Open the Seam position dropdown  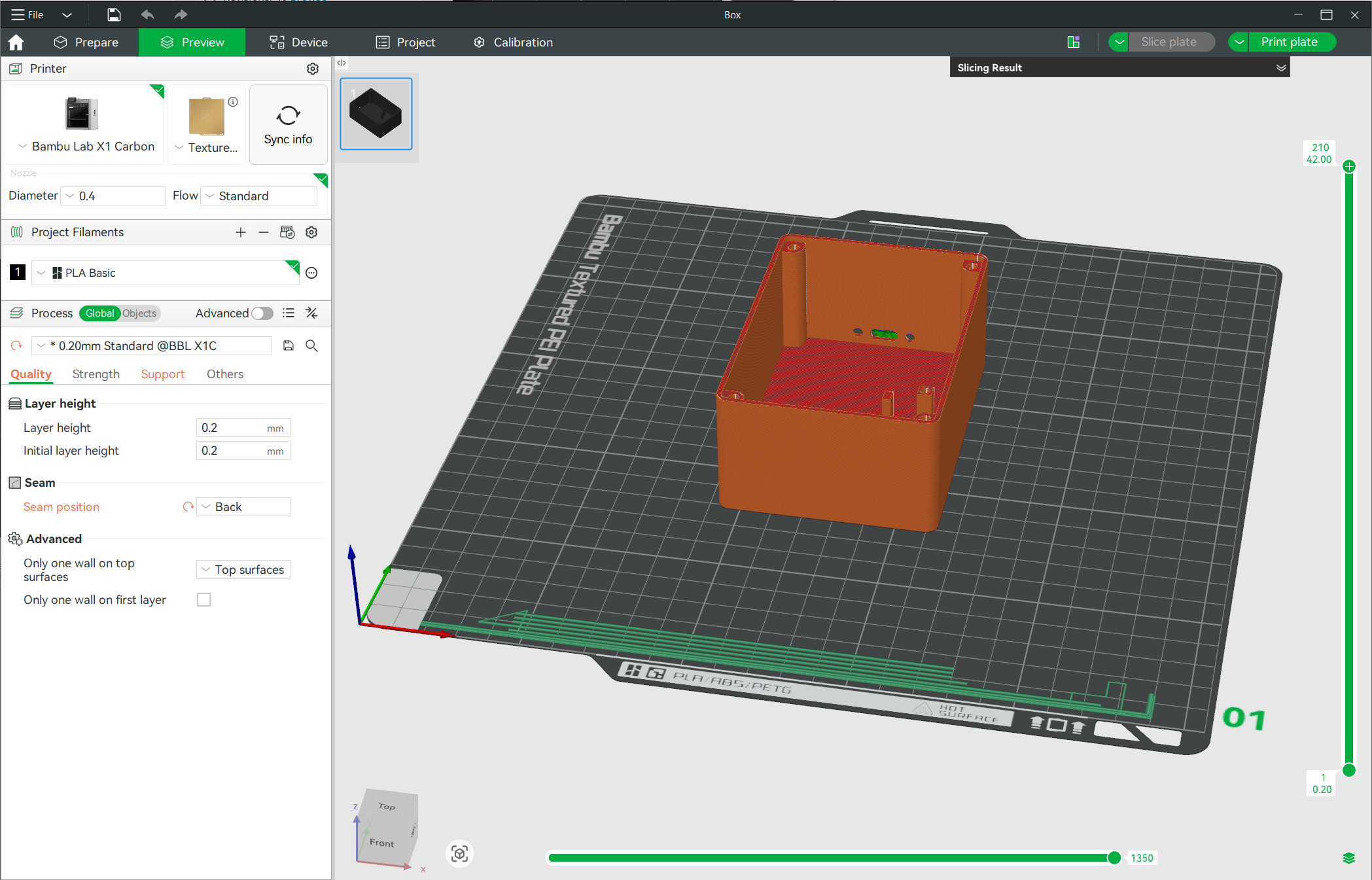(x=243, y=507)
